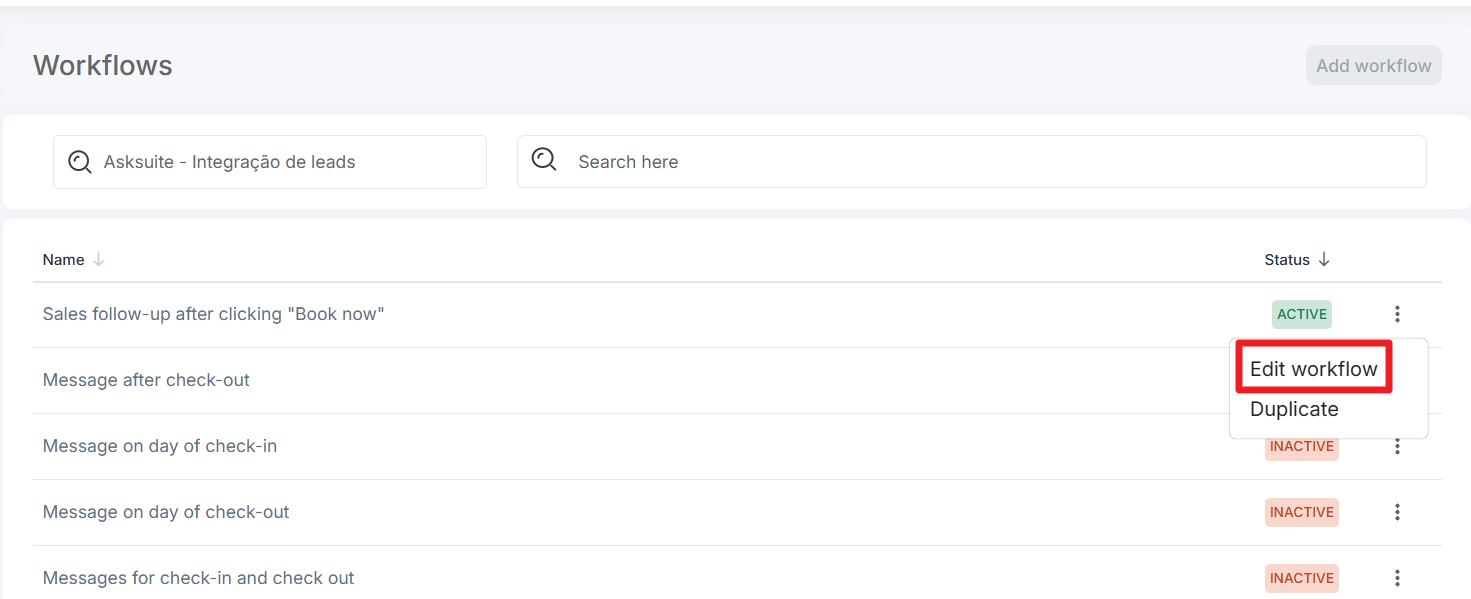Image resolution: width=1471 pixels, height=599 pixels.
Task: Open the Sales follow-up after clicking "Book now" workflow
Action: pos(213,314)
